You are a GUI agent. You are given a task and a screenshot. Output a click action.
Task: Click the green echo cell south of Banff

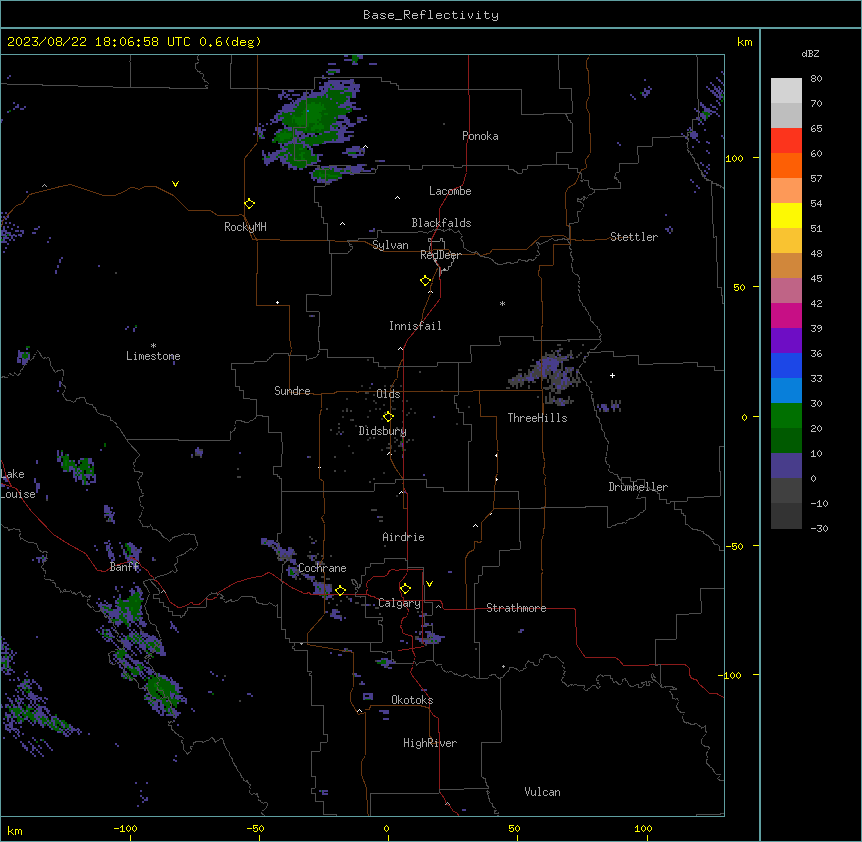[128, 606]
